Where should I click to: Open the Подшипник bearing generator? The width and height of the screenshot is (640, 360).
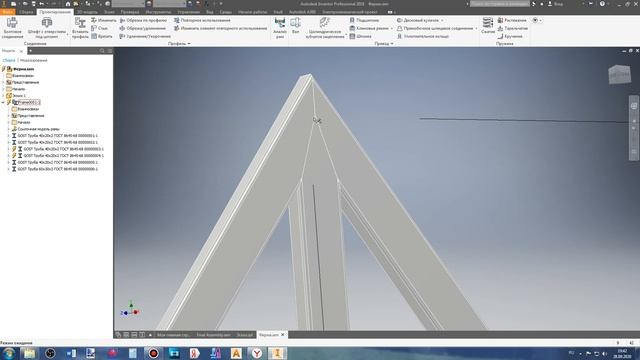364,20
